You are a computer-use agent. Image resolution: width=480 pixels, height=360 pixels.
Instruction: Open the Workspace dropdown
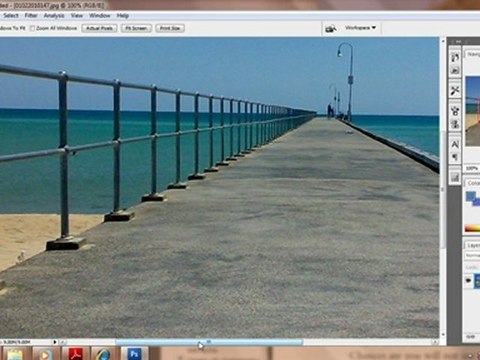360,28
